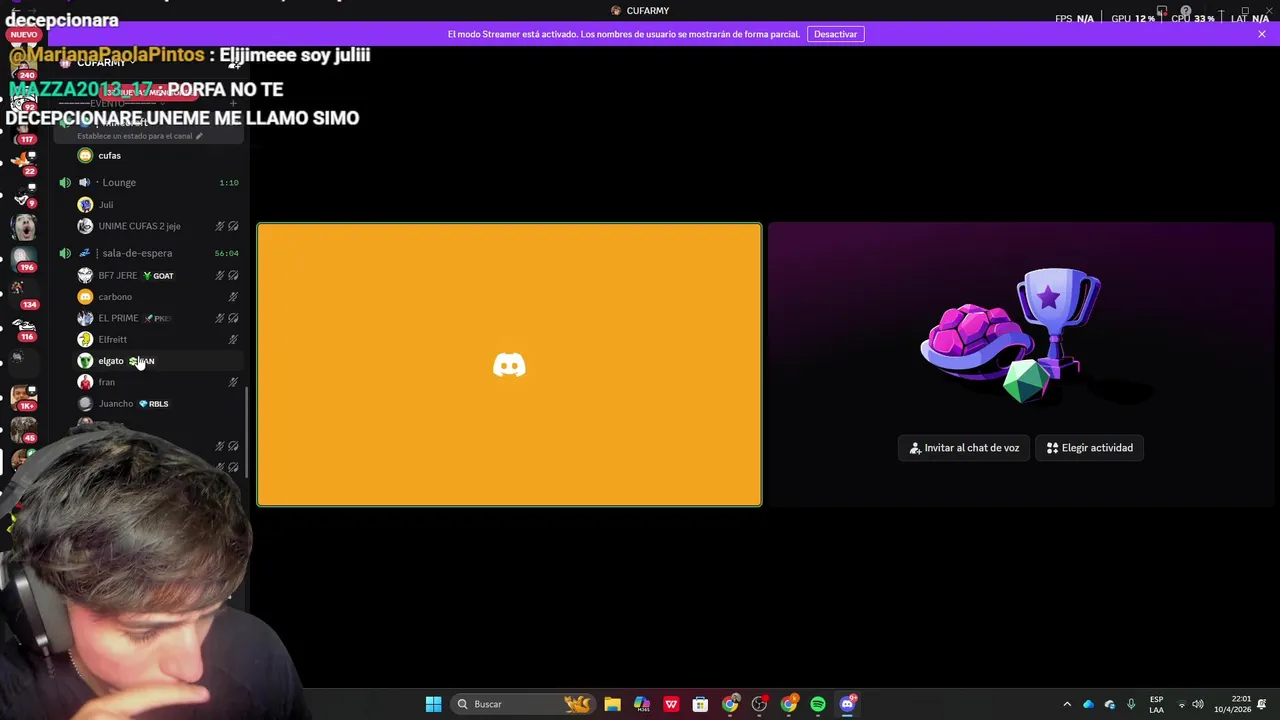
Task: Open File Explorer from the taskbar
Action: point(612,704)
